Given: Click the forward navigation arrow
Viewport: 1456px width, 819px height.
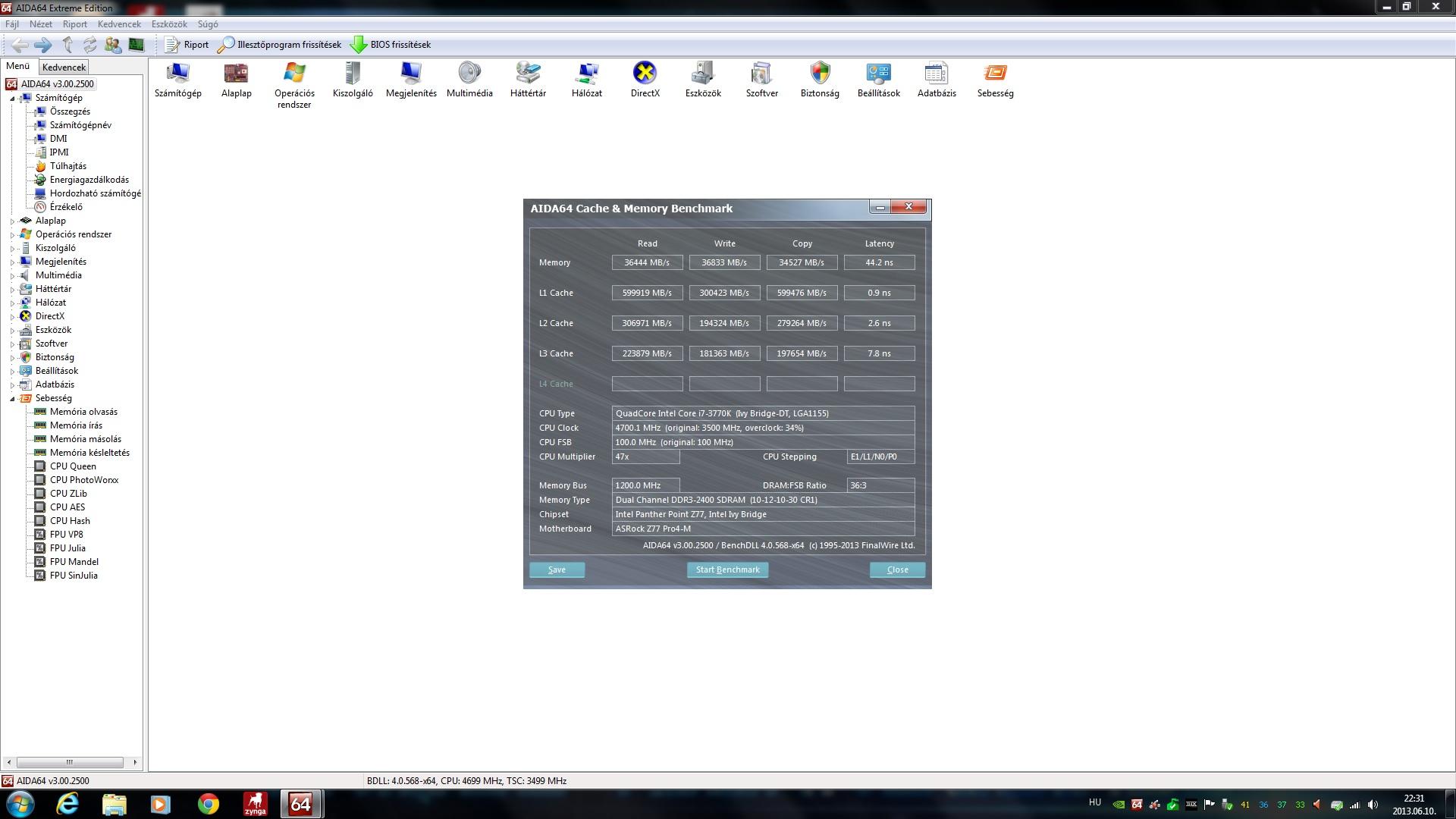Looking at the screenshot, I should 43,45.
